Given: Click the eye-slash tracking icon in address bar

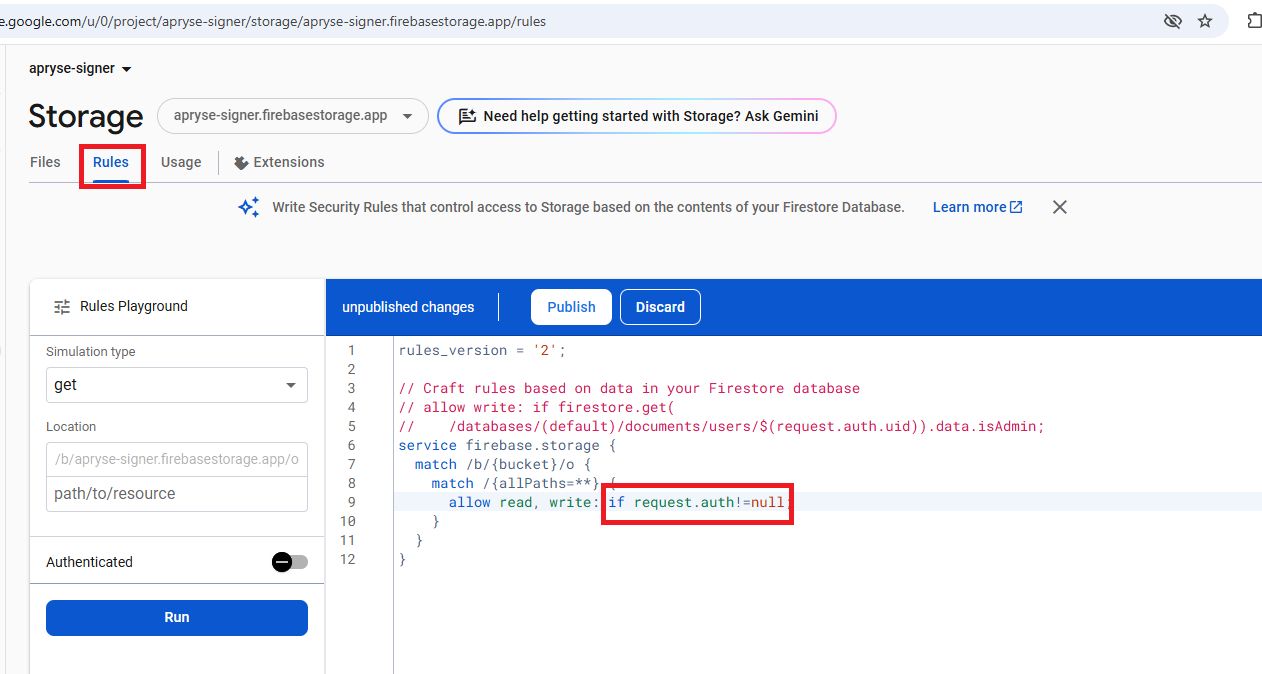Looking at the screenshot, I should click(1173, 21).
